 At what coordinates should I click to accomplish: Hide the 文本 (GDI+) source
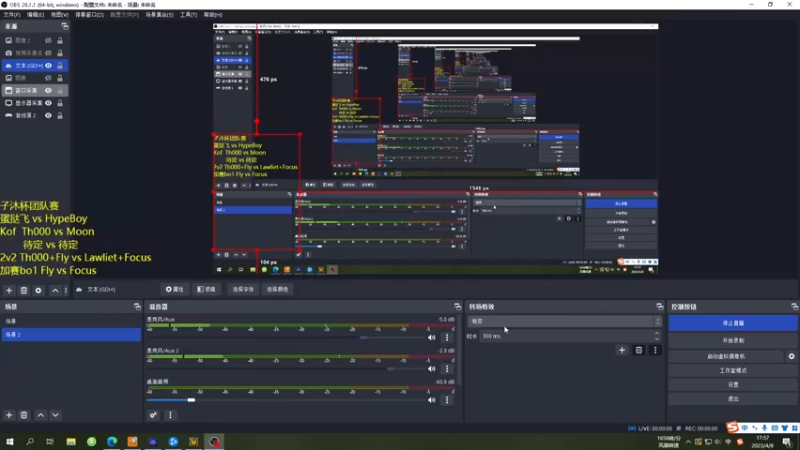tap(48, 65)
